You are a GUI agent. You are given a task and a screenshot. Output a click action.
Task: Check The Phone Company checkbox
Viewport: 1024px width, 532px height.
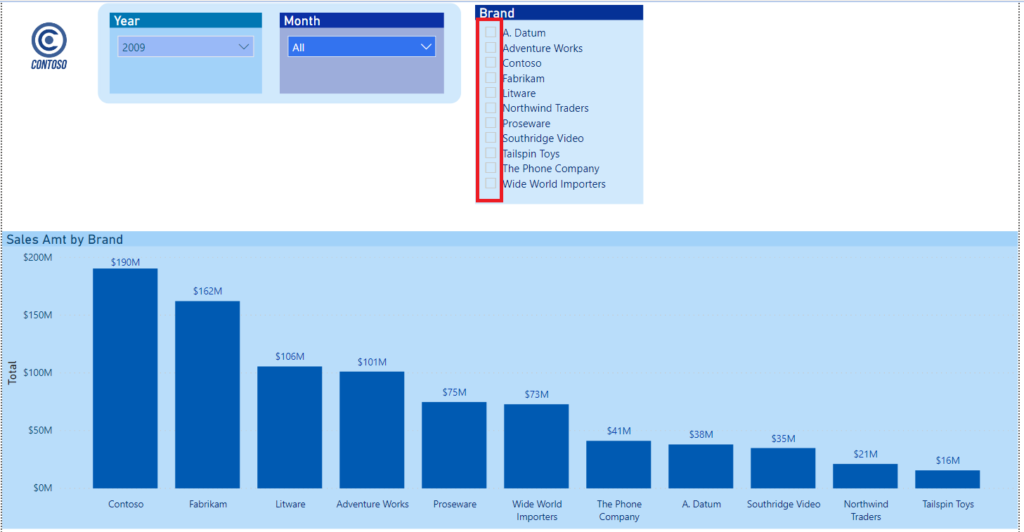490,168
